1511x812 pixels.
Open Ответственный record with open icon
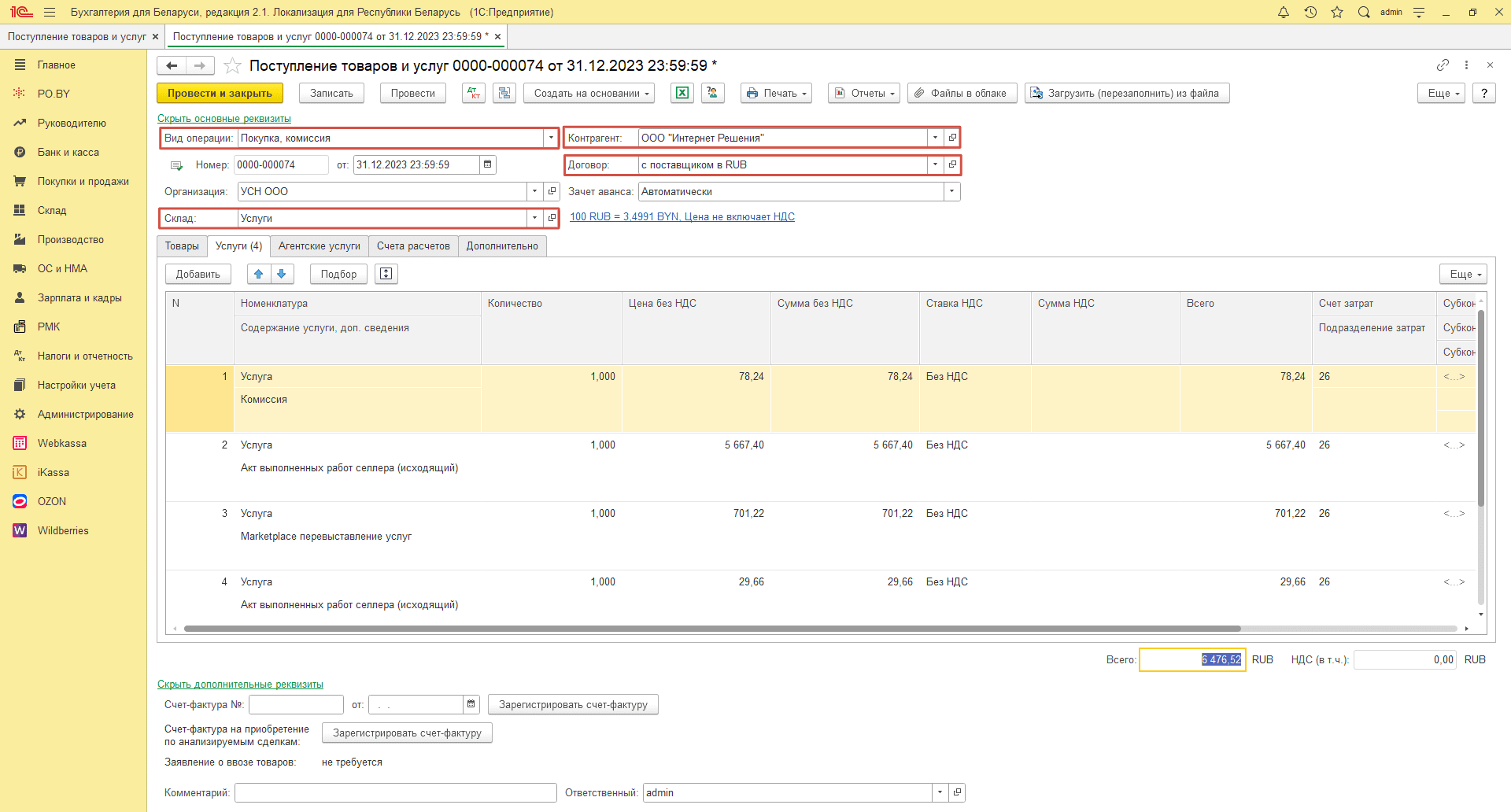pyautogui.click(x=957, y=792)
